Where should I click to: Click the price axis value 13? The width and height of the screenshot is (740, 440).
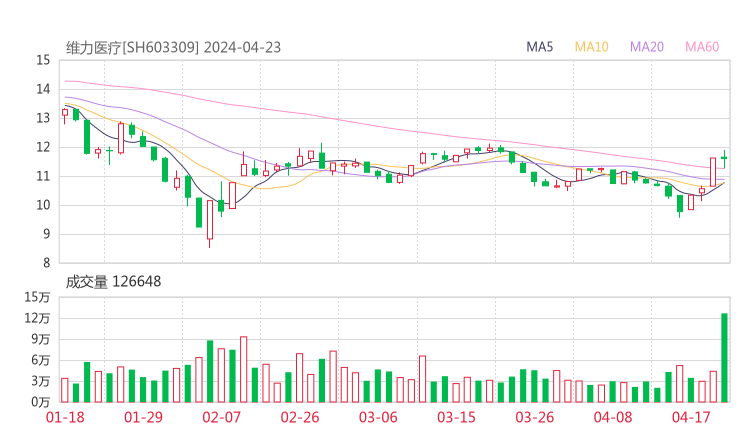tap(43, 118)
